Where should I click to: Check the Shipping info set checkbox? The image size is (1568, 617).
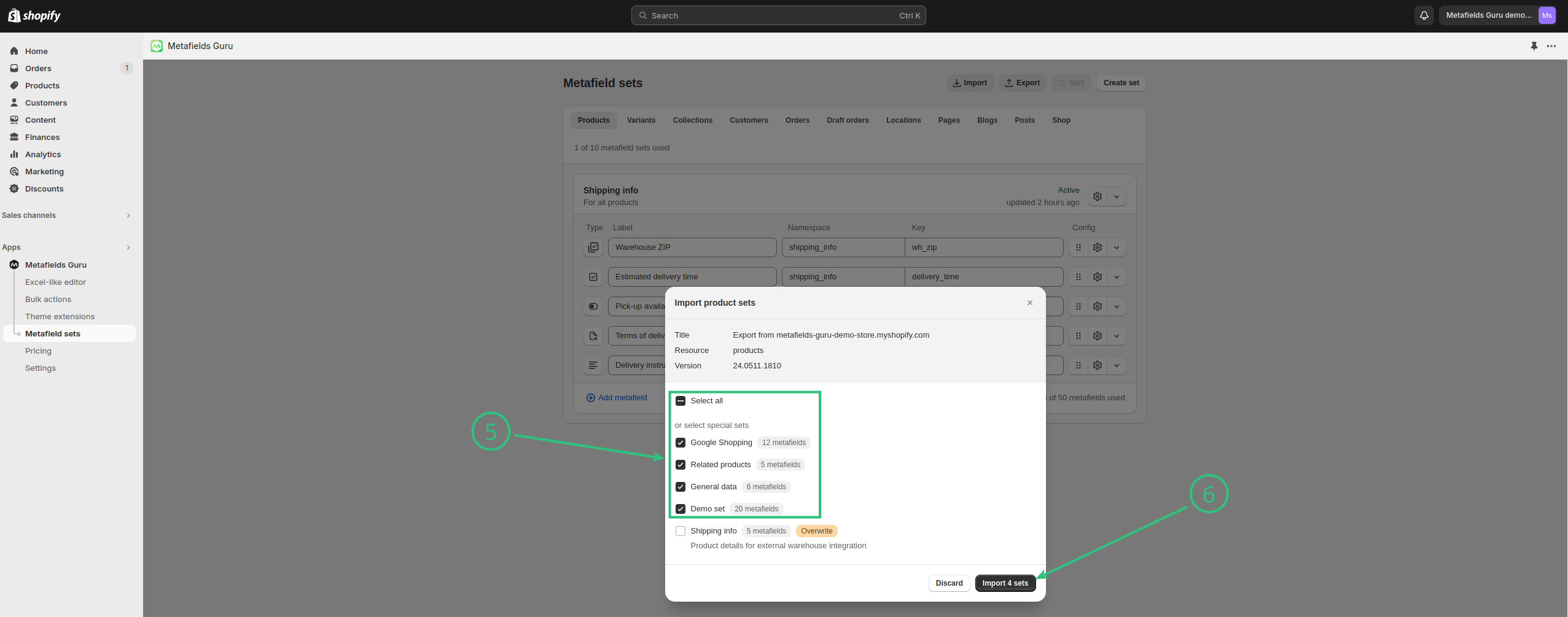point(680,531)
